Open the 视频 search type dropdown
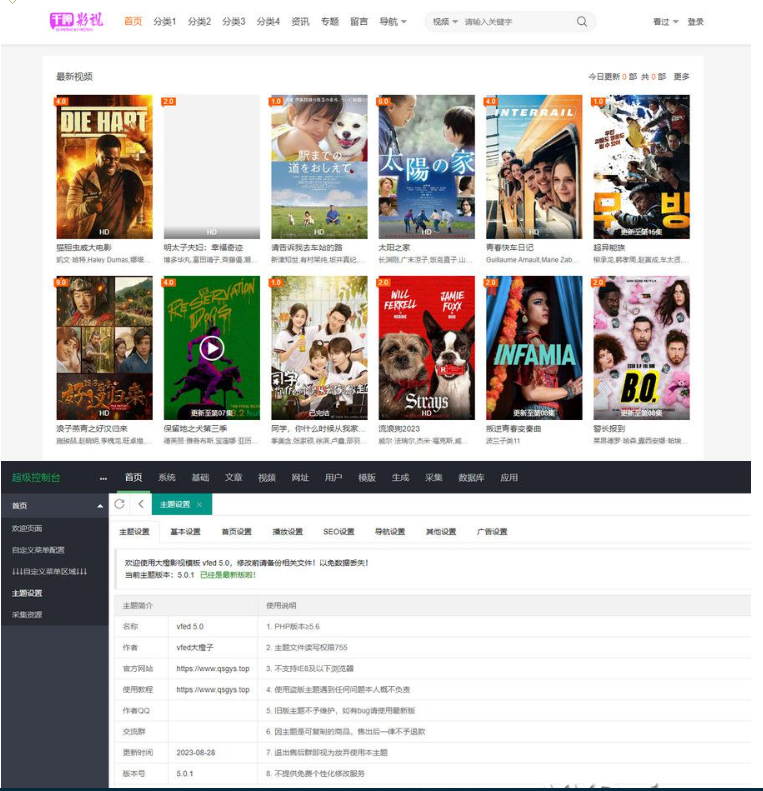The height and width of the screenshot is (791, 763). pyautogui.click(x=445, y=21)
